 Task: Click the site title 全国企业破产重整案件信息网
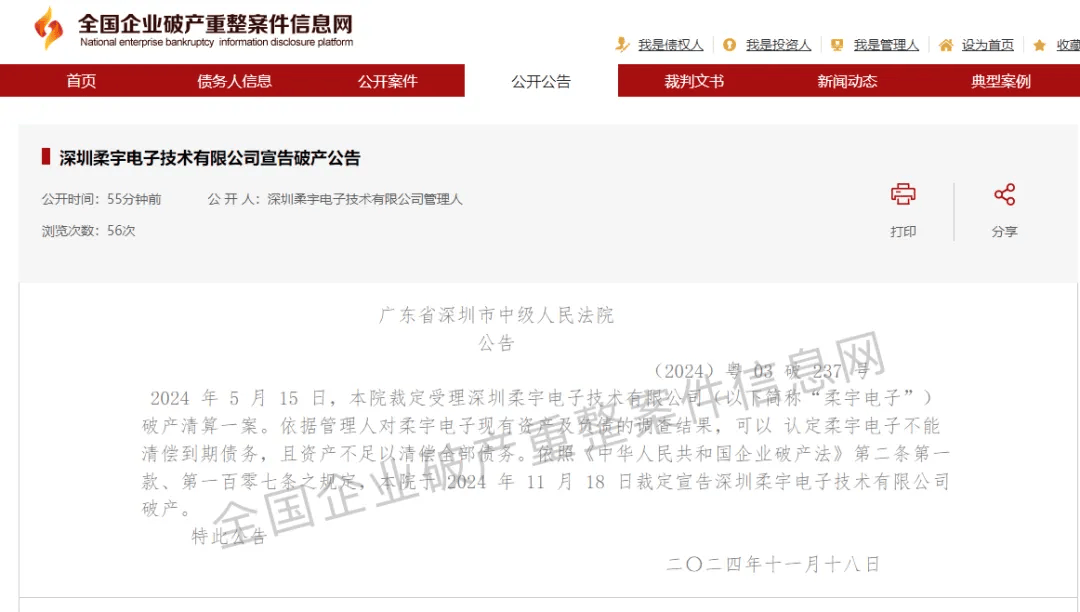click(x=215, y=23)
